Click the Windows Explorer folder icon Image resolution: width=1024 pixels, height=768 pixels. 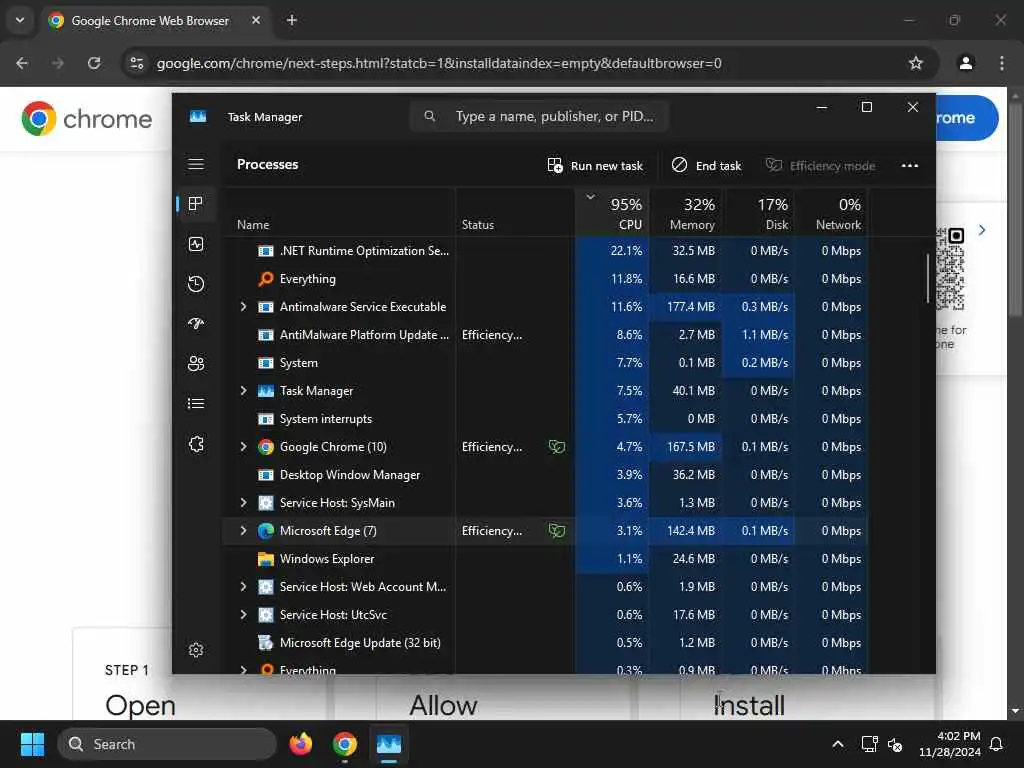[x=266, y=559]
